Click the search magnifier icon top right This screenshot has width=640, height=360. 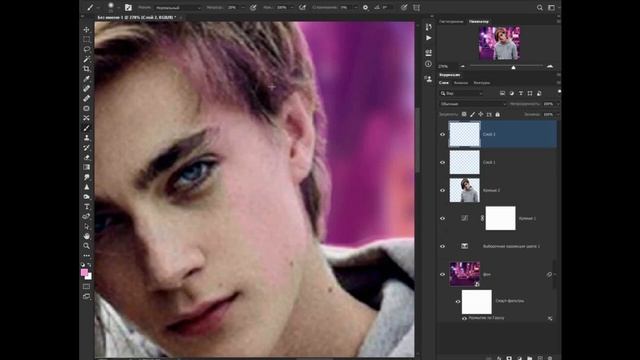point(540,7)
